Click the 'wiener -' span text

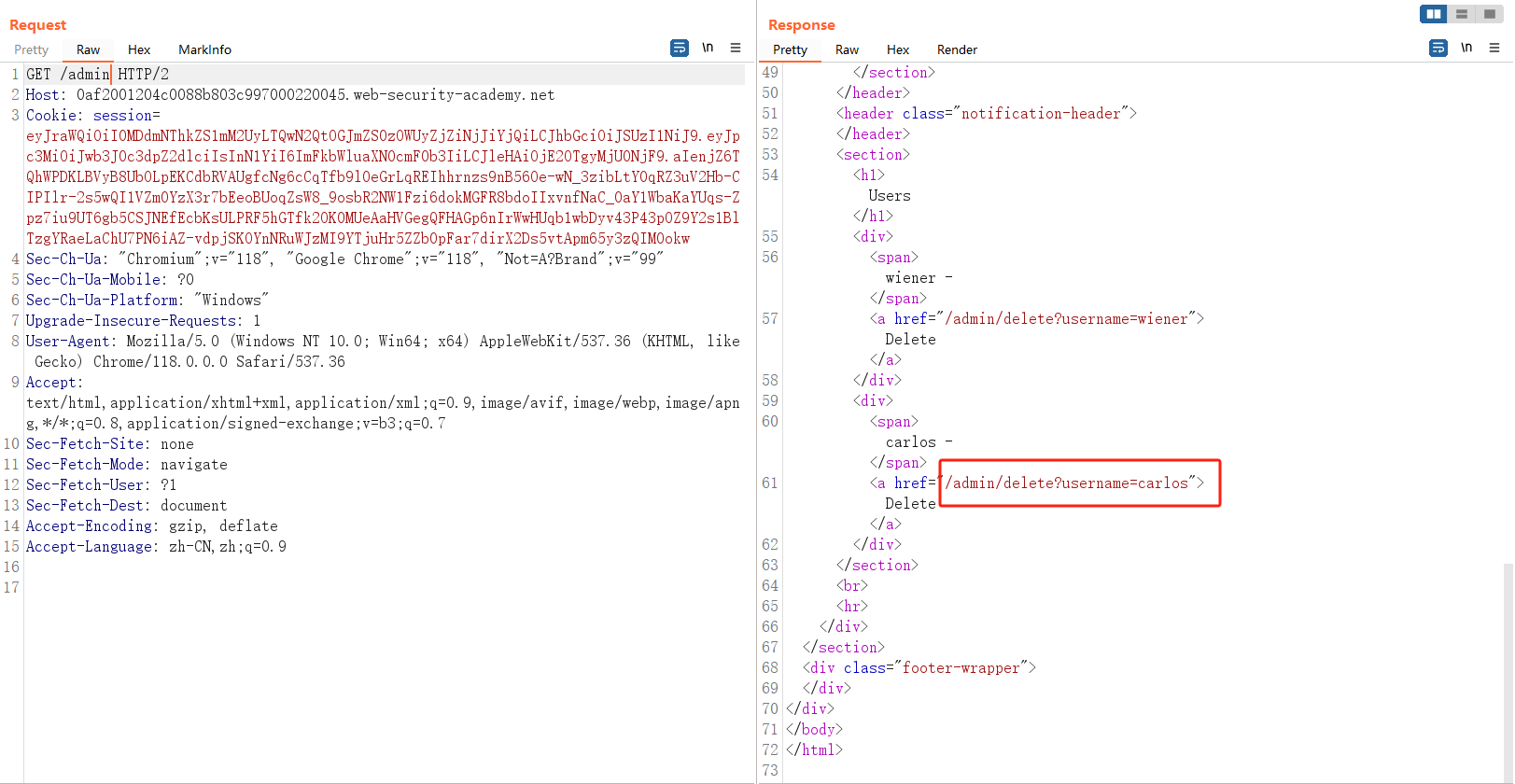coord(919,277)
